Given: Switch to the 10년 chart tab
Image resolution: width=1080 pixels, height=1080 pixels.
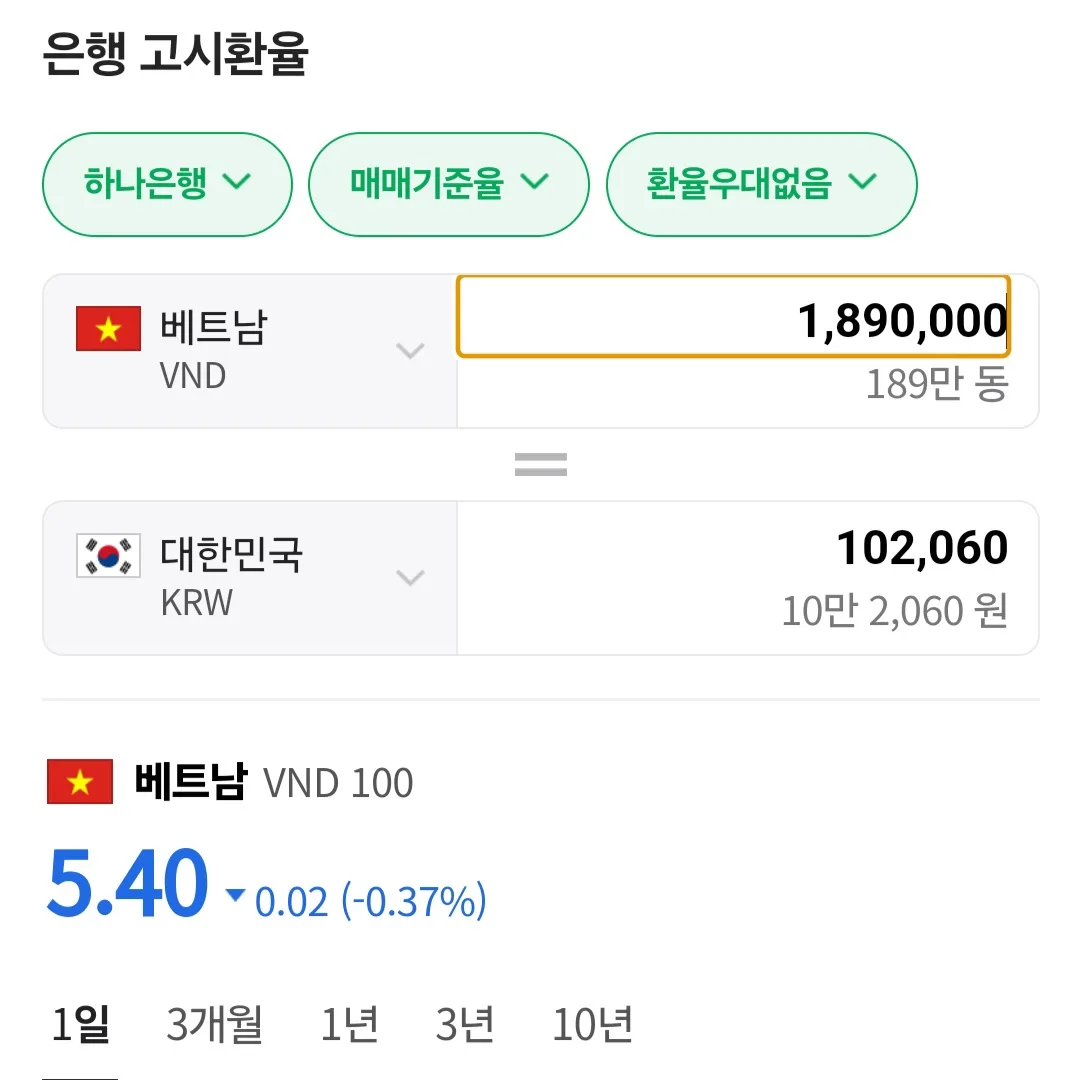Looking at the screenshot, I should pos(593,1024).
